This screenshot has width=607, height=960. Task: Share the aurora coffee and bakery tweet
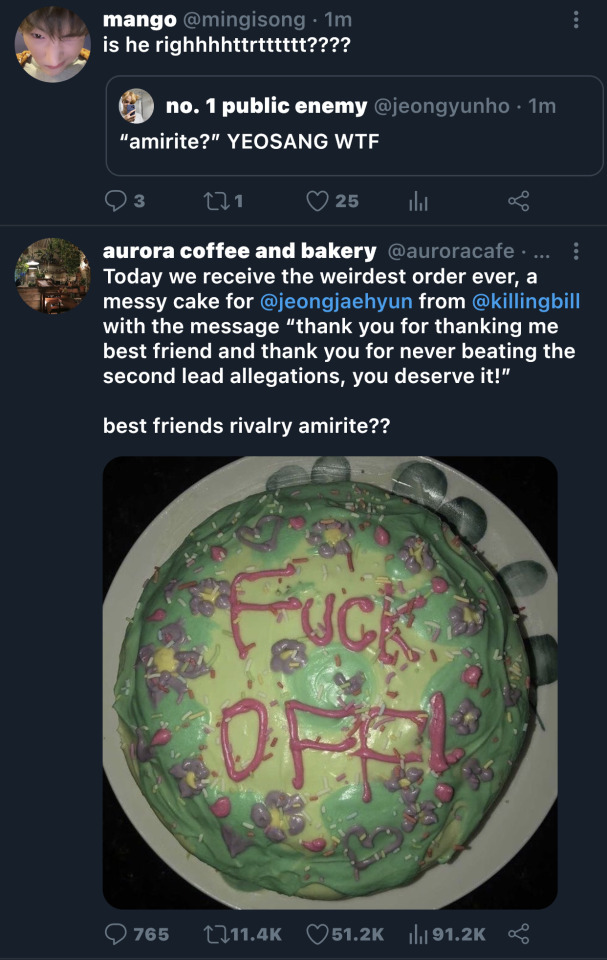[x=518, y=934]
